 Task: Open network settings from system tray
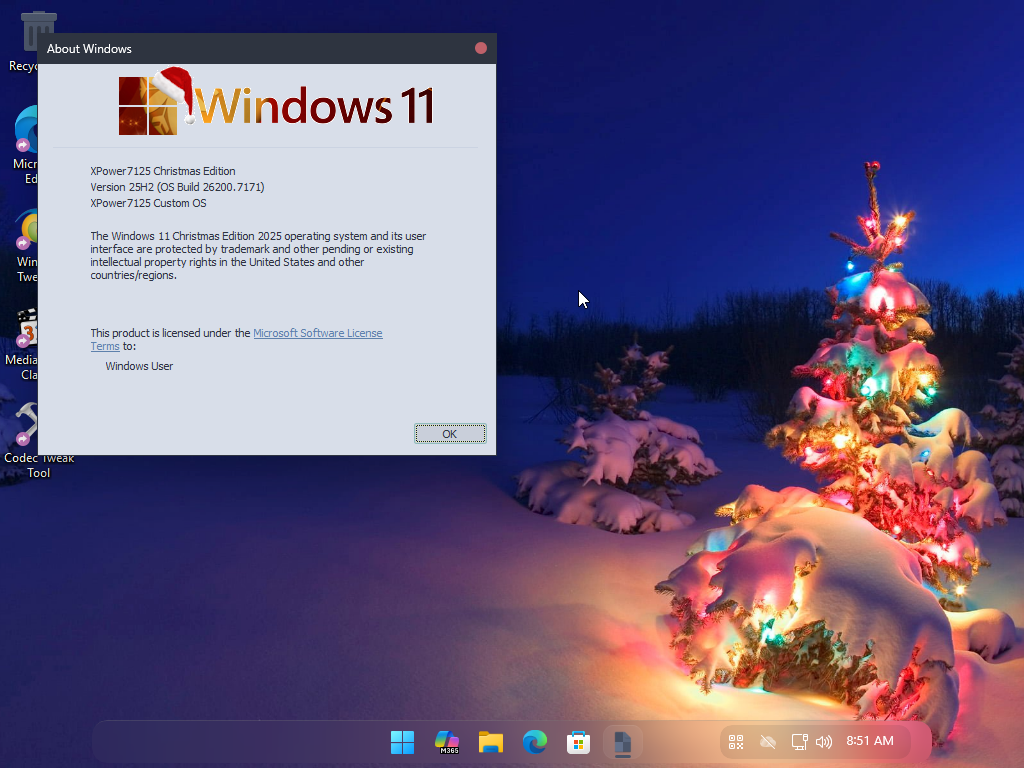[x=798, y=742]
